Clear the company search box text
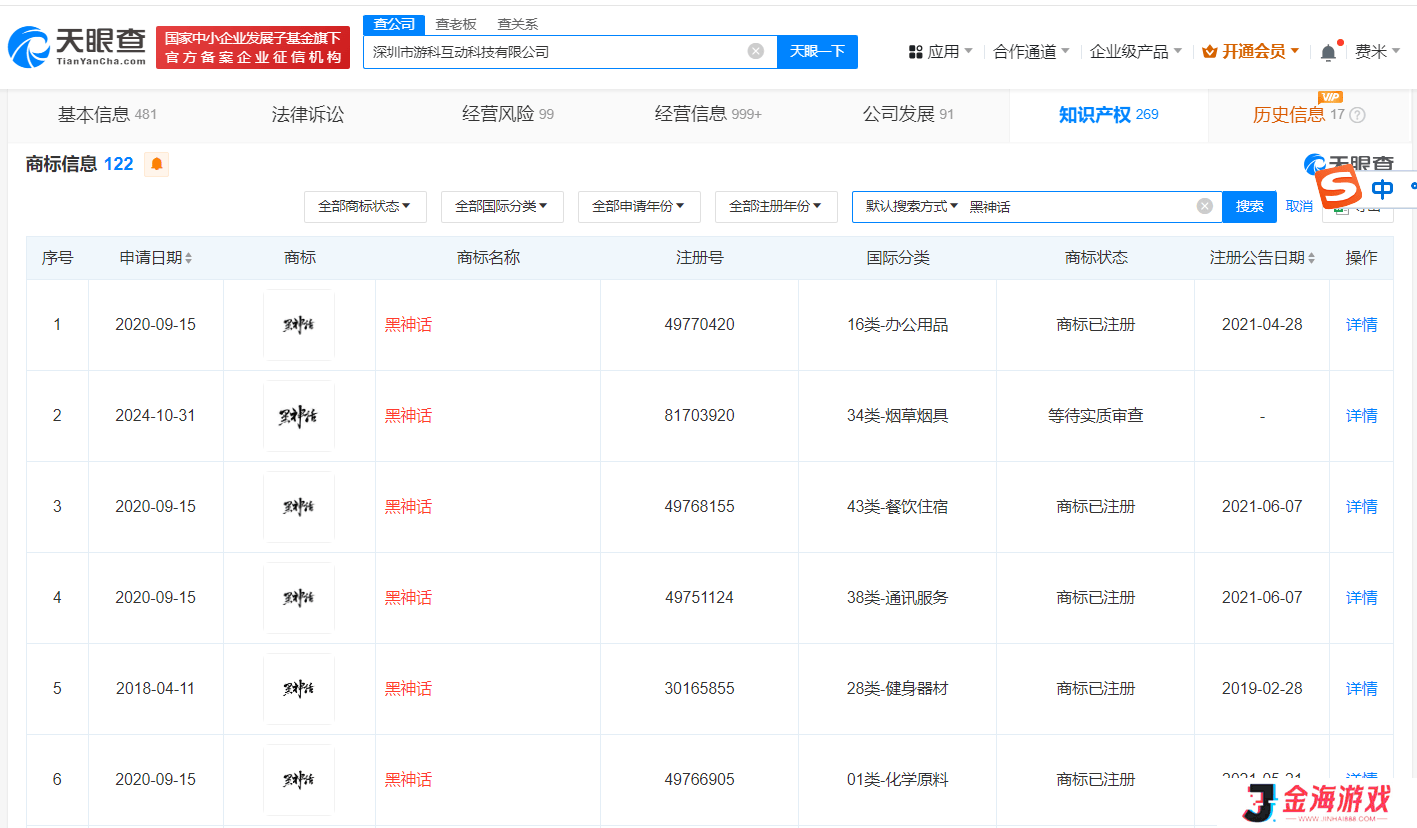The width and height of the screenshot is (1417, 828). click(756, 51)
